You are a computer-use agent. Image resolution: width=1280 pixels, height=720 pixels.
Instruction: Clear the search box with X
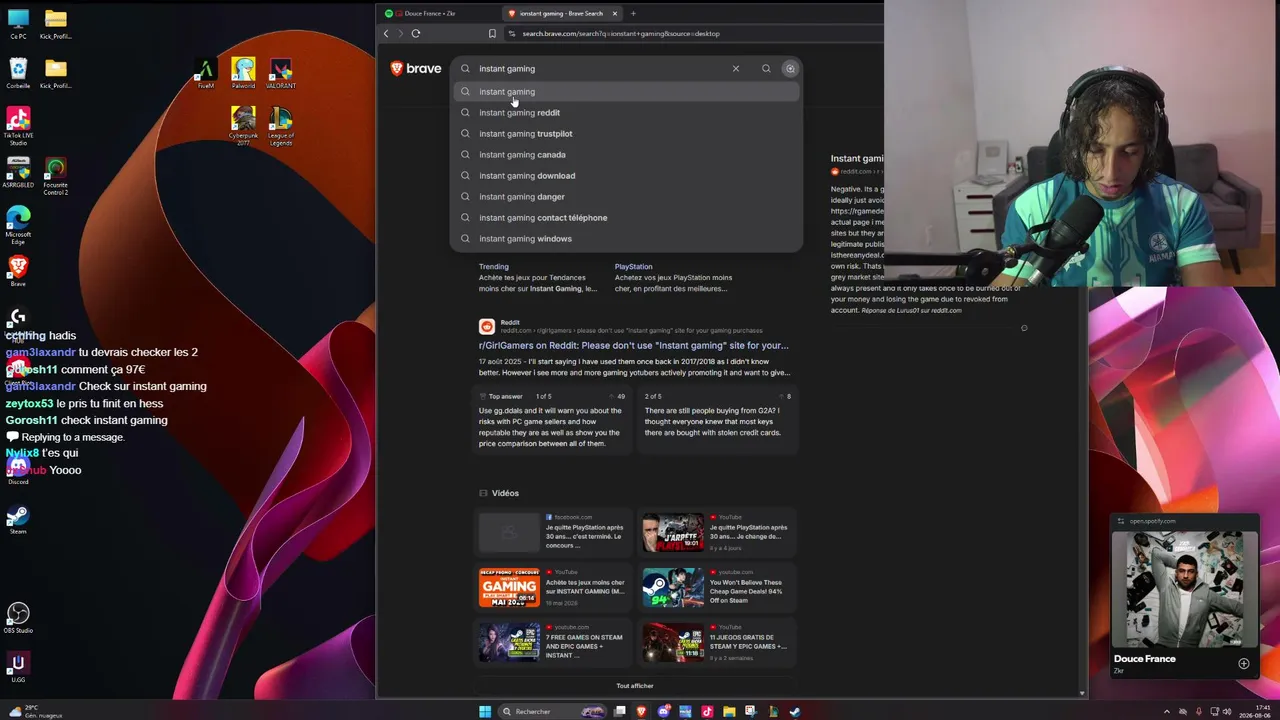tap(736, 69)
